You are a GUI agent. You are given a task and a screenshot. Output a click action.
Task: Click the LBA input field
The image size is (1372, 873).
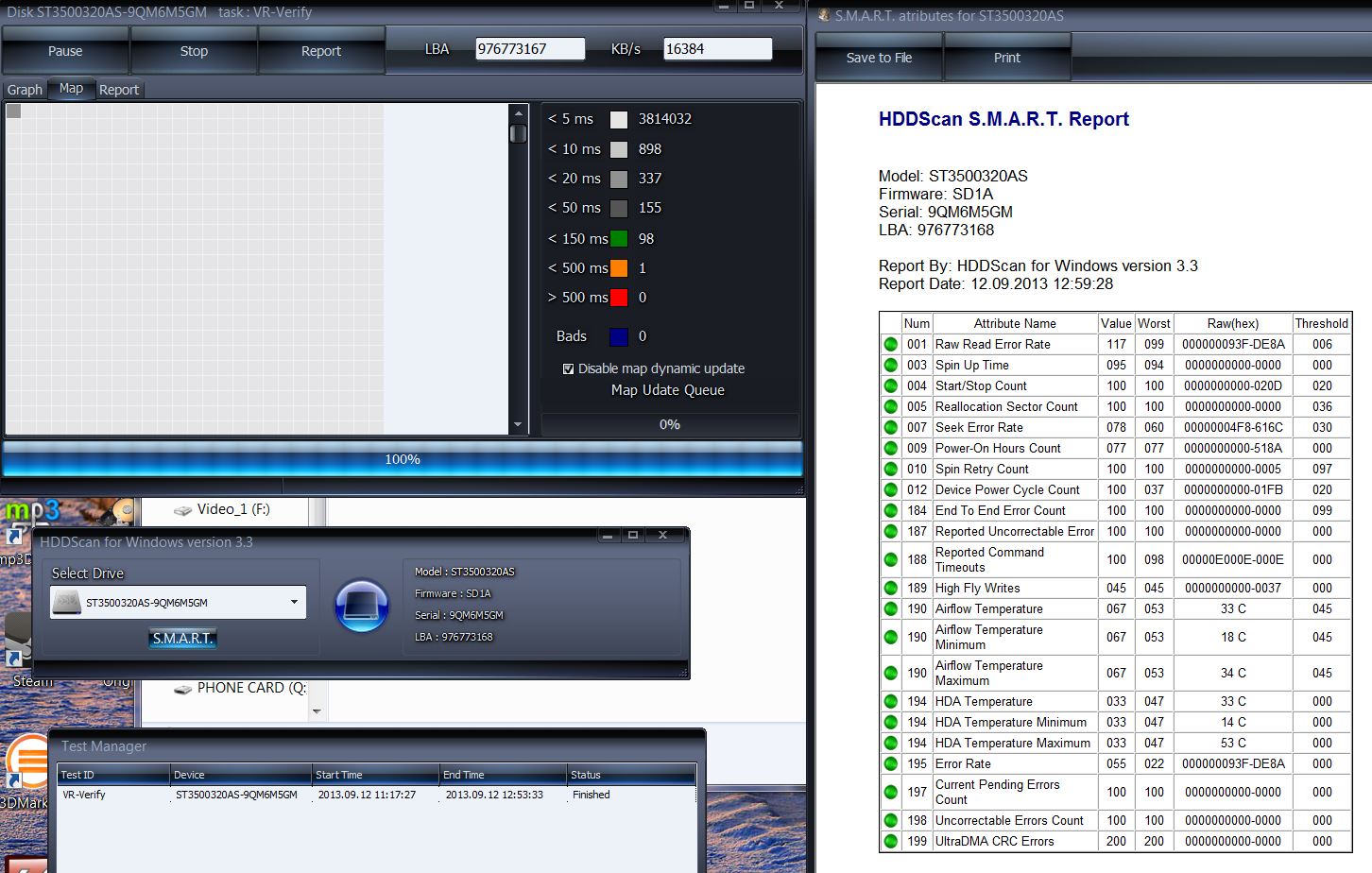529,49
